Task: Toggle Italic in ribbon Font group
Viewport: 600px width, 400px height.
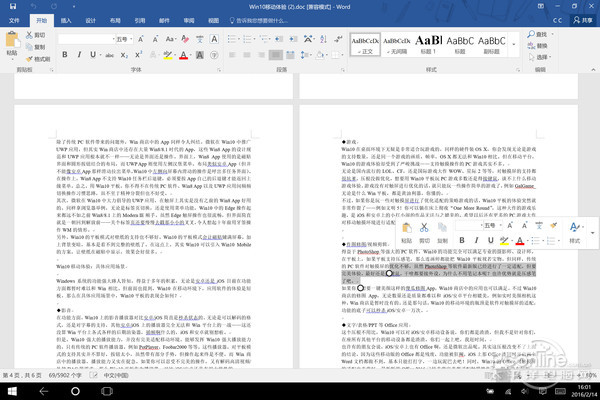Action: (x=79, y=55)
